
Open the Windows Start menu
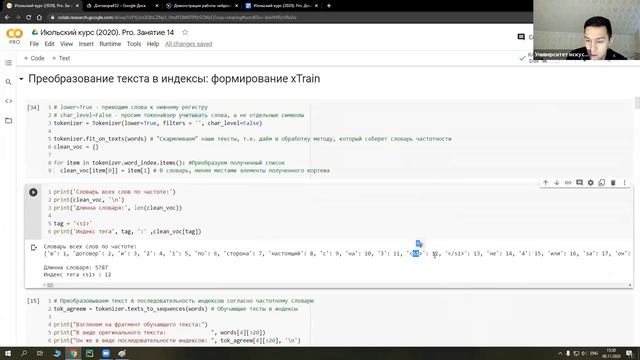coord(8,353)
